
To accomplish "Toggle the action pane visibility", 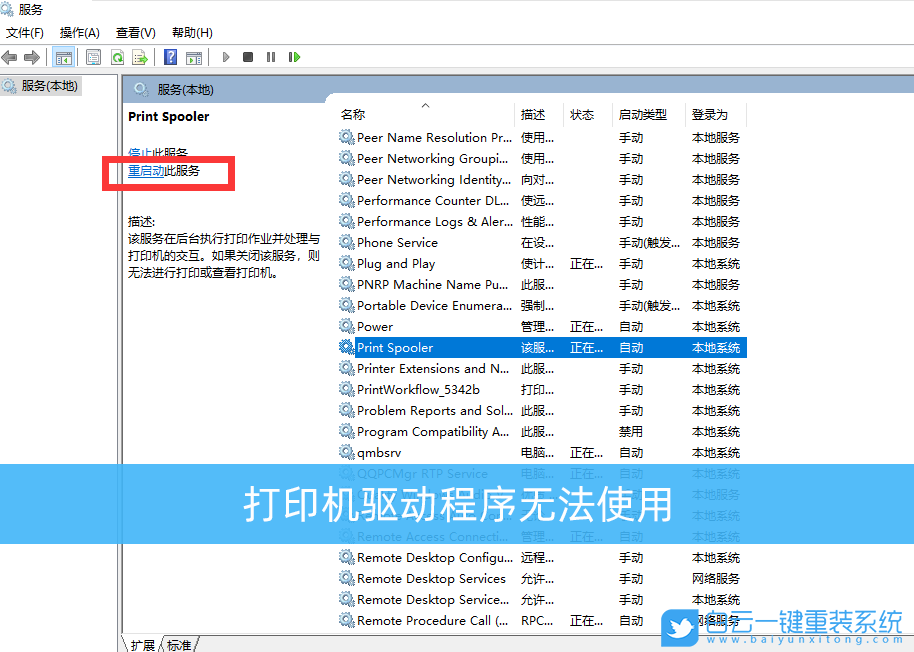I will coord(193,57).
